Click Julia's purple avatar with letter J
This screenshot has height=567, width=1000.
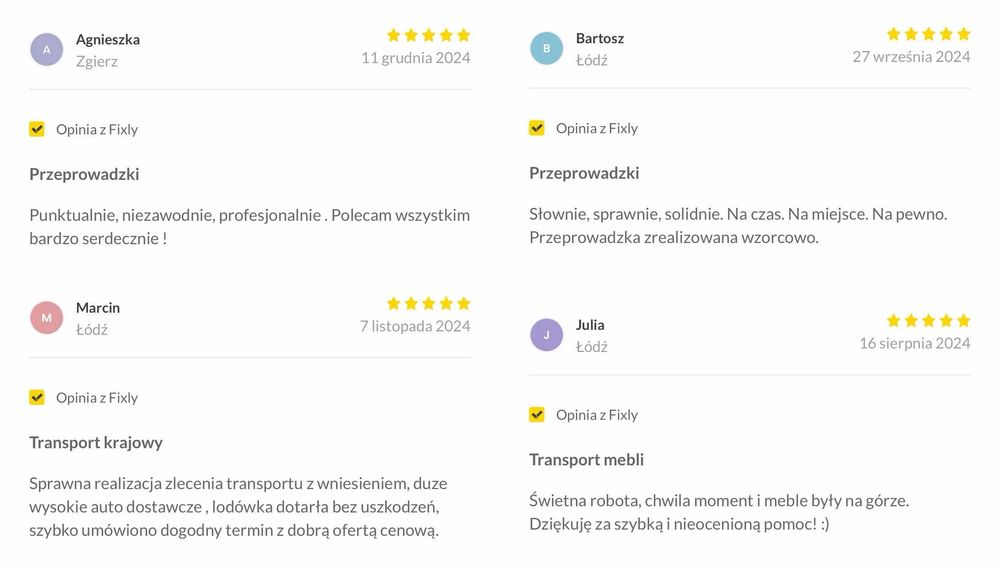(546, 334)
